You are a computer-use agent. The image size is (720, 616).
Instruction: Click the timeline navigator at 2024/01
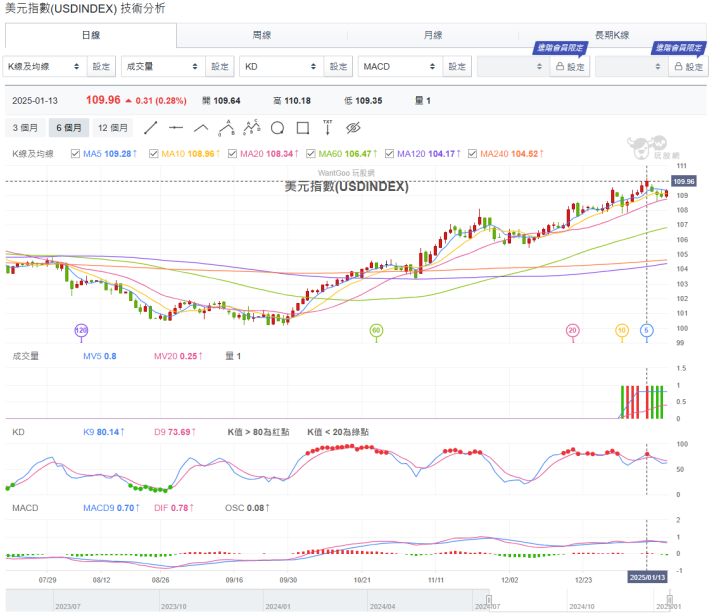pyautogui.click(x=278, y=606)
